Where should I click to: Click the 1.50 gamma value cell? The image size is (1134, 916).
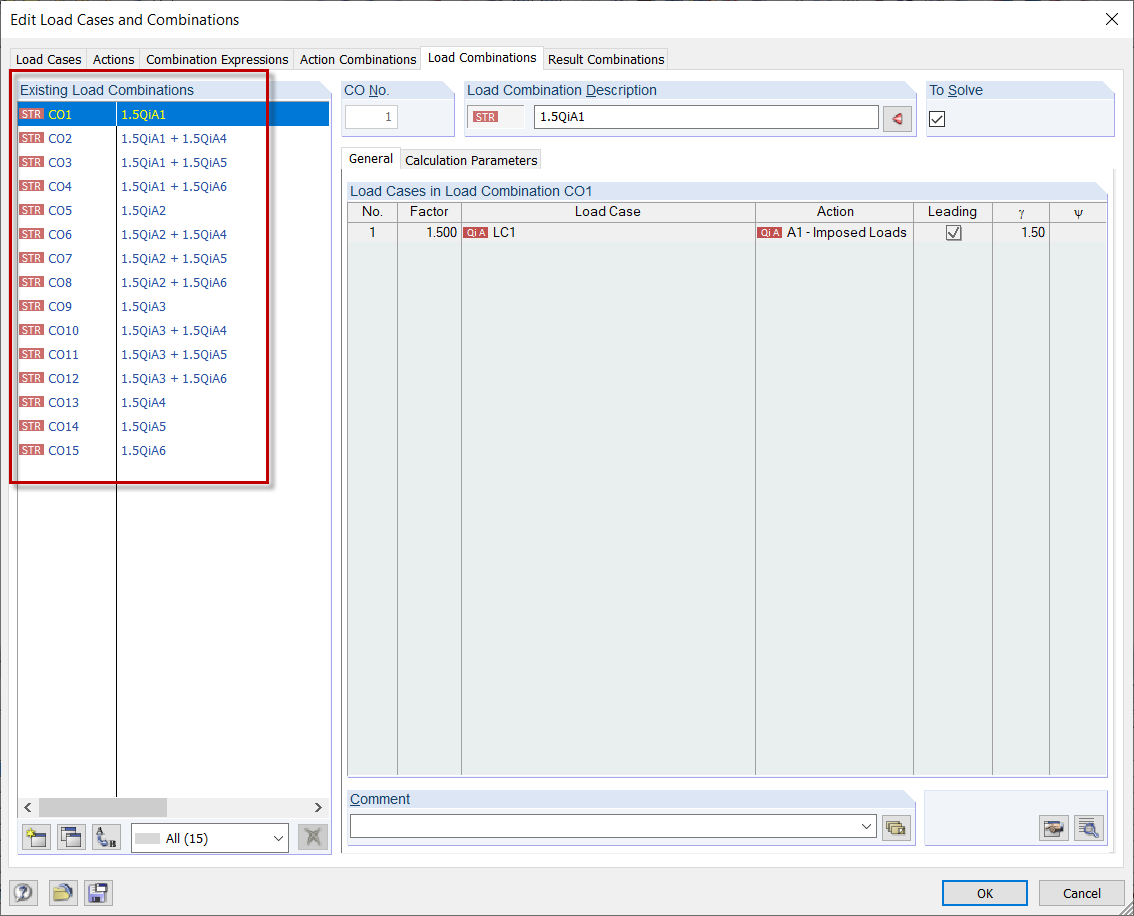coord(1020,233)
